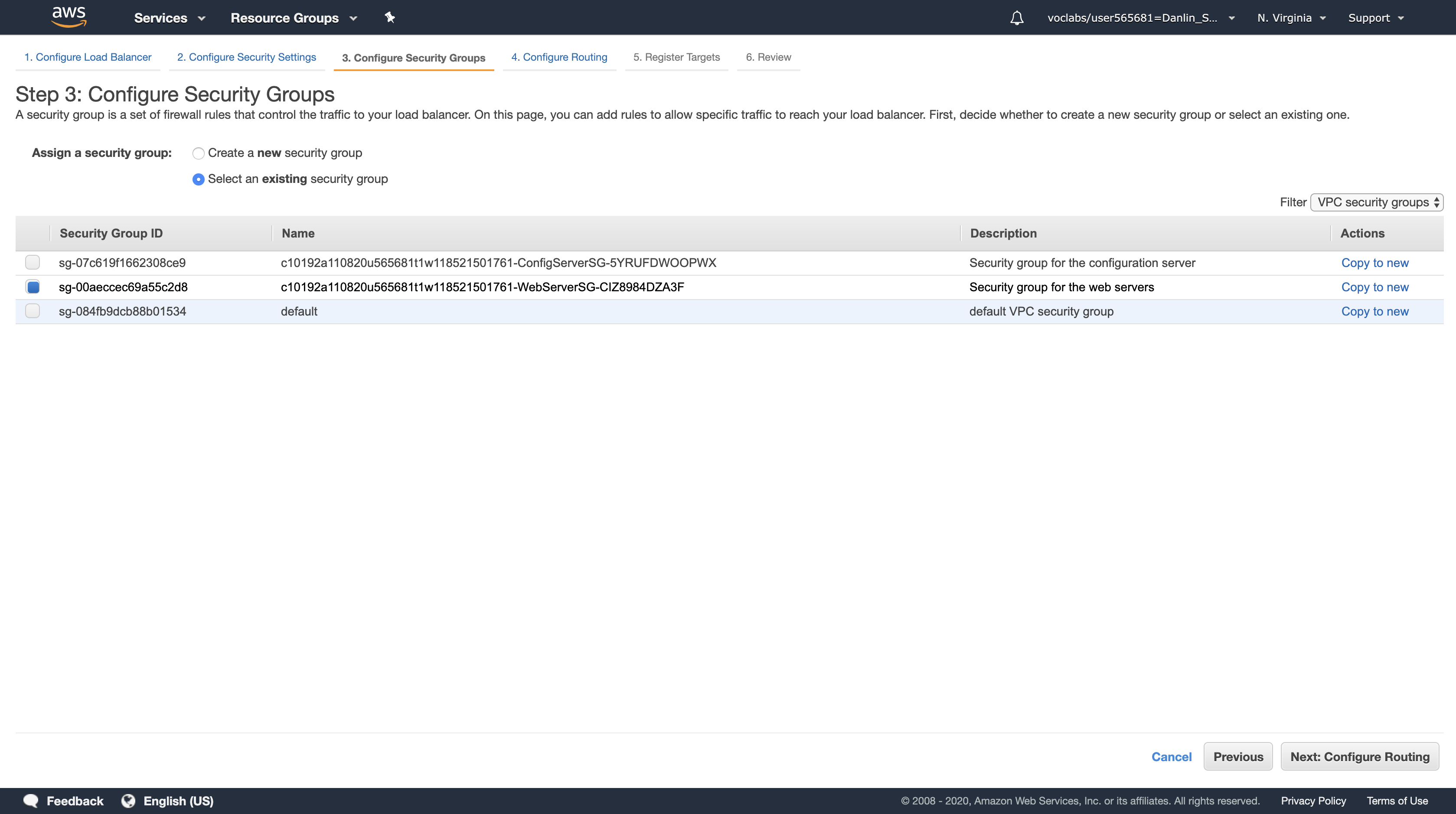Go to Configure Load Balancer step tab
This screenshot has width=1456, height=814.
[x=88, y=57]
